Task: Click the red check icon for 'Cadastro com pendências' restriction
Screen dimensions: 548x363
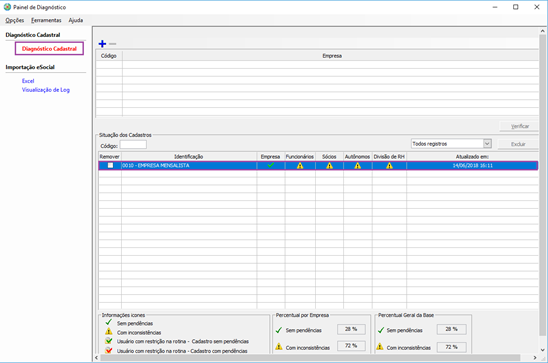Action: 109,350
